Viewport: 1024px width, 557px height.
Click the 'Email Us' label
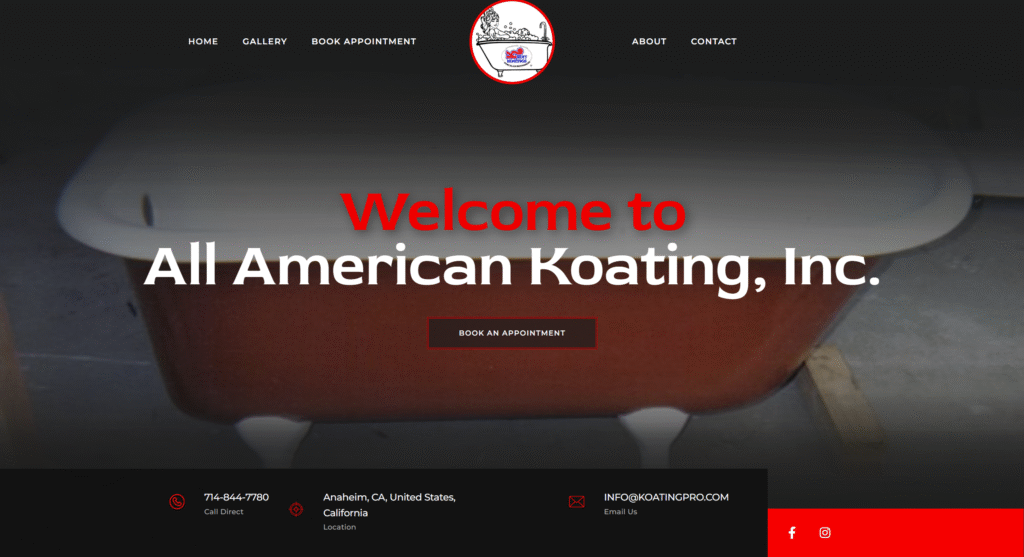[x=620, y=512]
